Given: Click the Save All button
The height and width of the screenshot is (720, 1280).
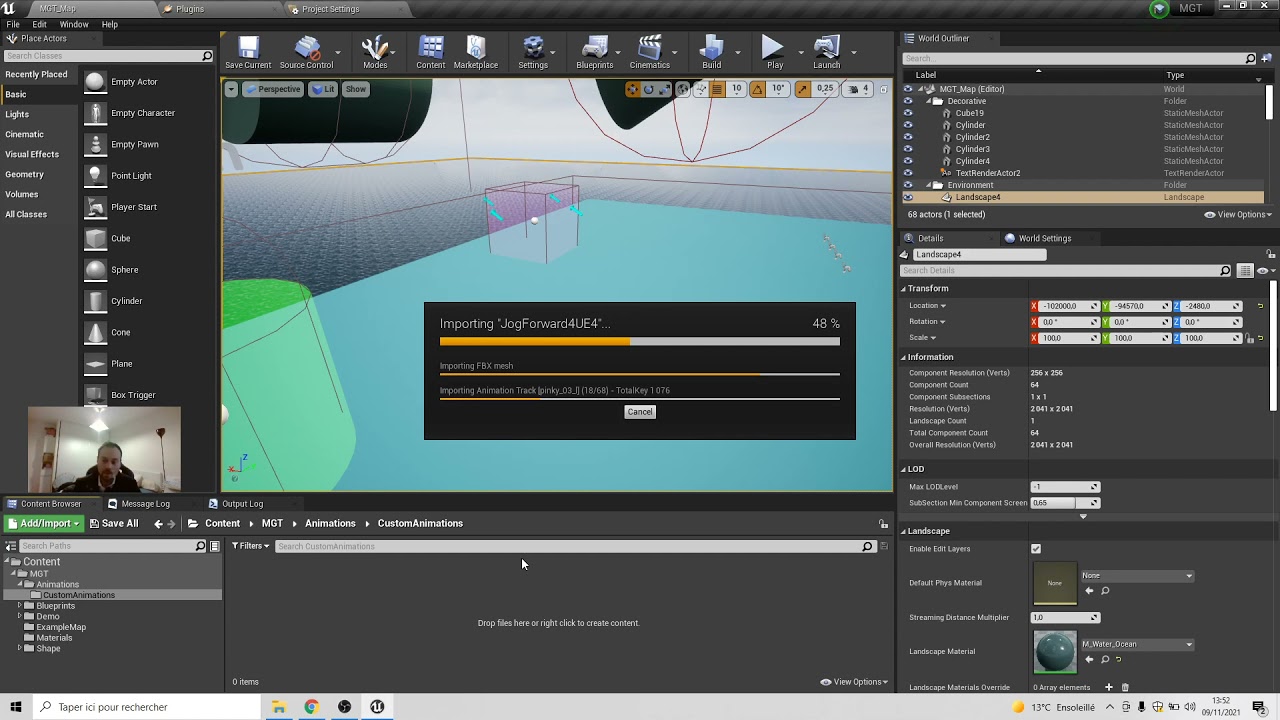Looking at the screenshot, I should [113, 522].
